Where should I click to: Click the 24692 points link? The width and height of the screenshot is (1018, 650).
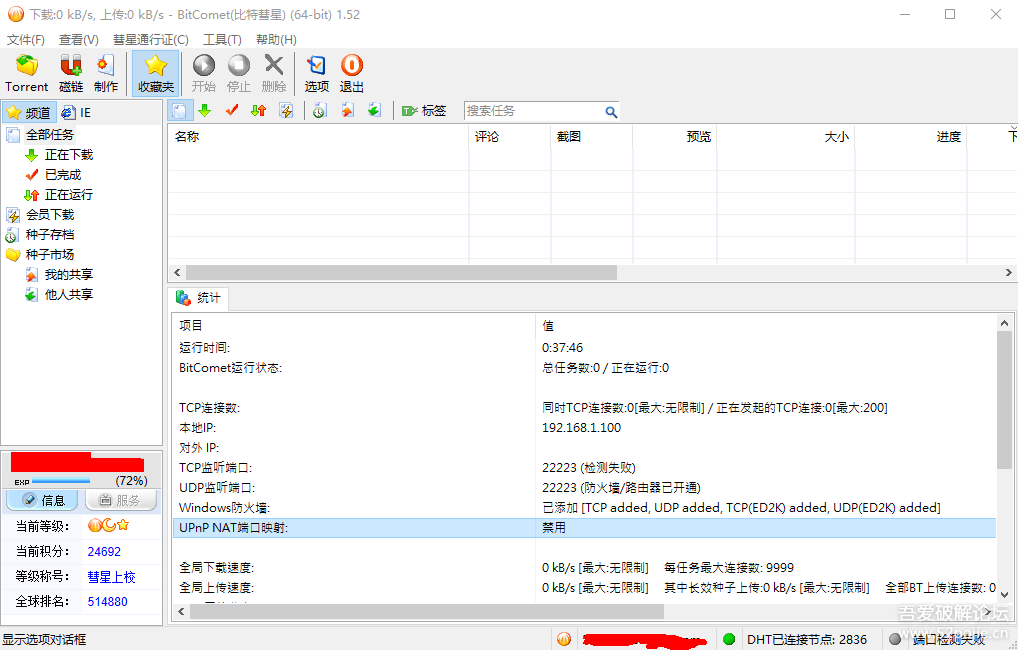point(103,551)
